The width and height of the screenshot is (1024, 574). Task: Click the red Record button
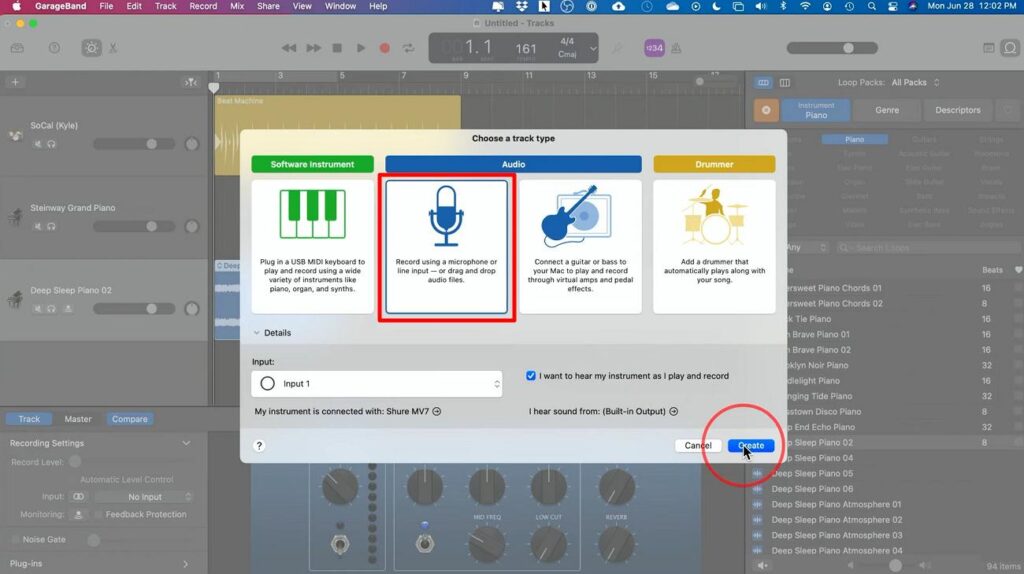pos(385,48)
